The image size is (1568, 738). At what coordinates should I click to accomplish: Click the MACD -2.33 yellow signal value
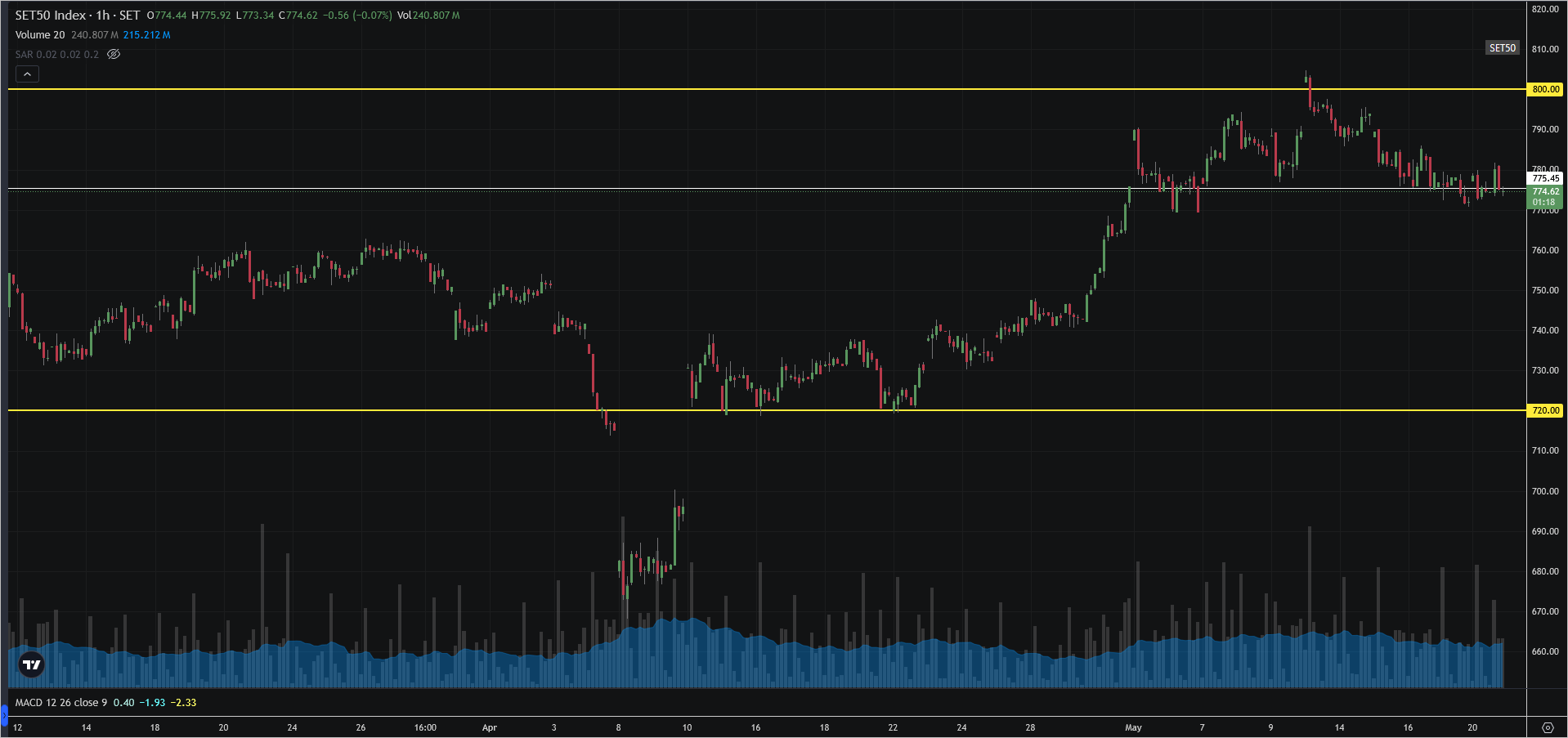(183, 703)
